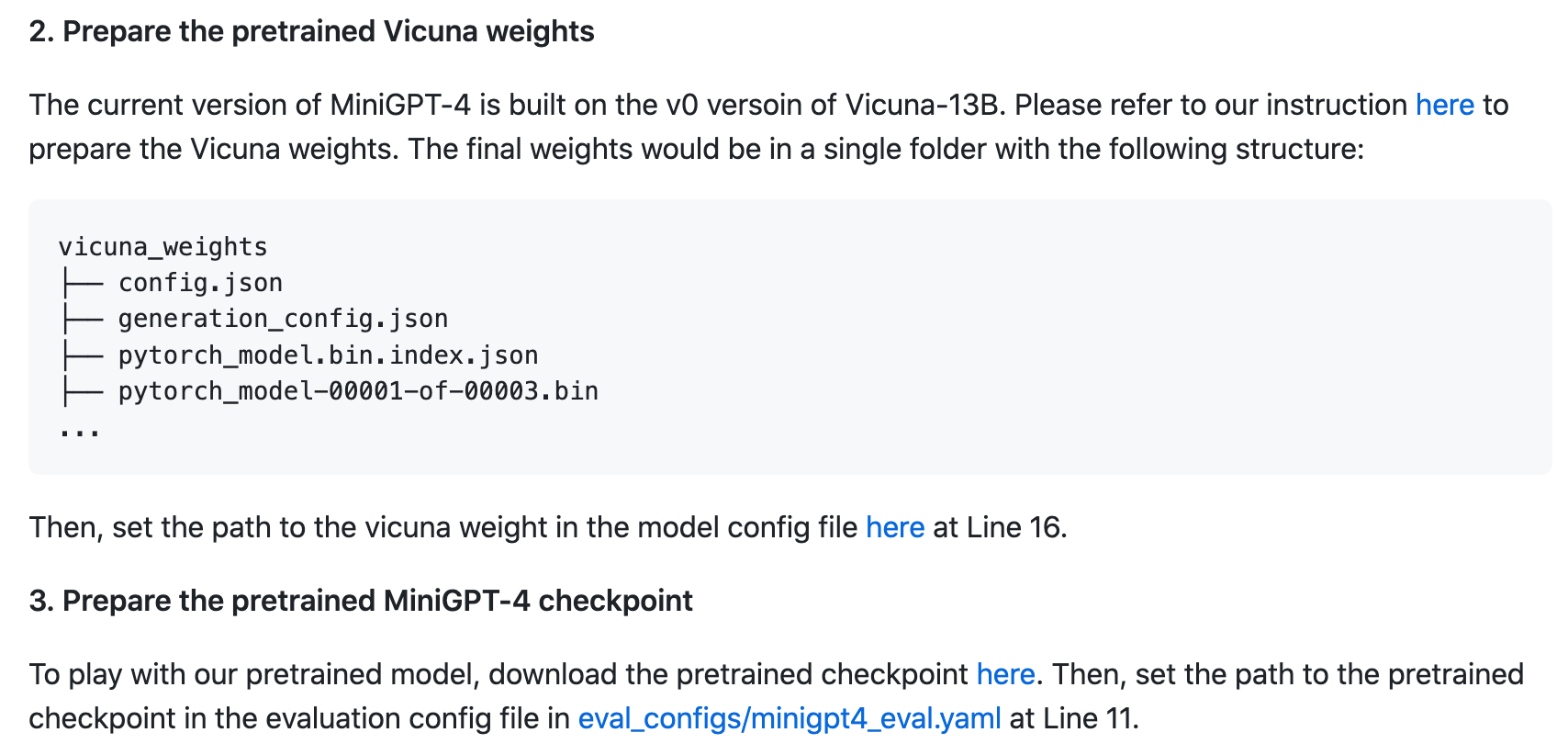Click the vicuna_weights root folder line
This screenshot has height=755, width=1568.
pyautogui.click(x=162, y=246)
